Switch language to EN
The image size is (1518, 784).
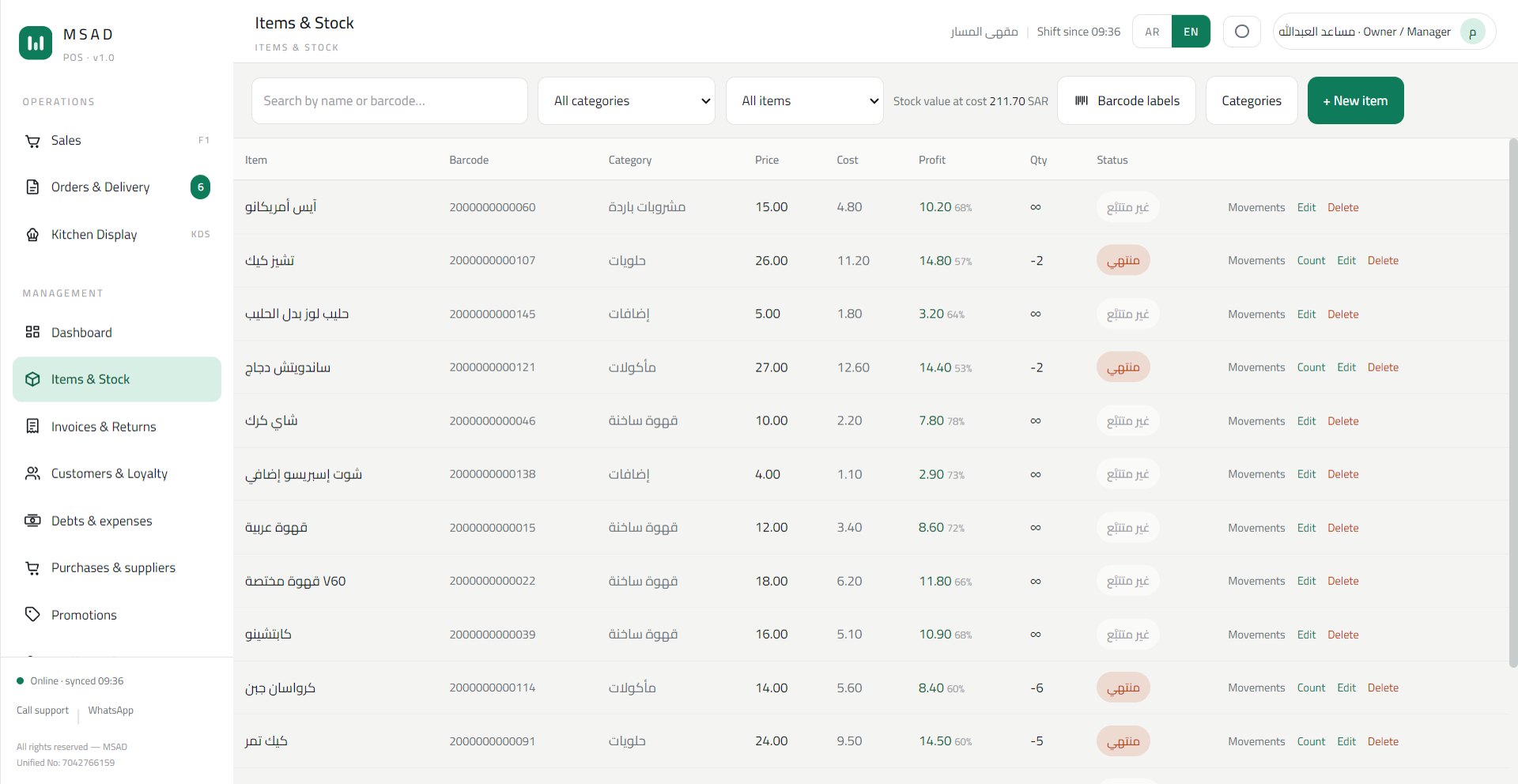point(1191,32)
